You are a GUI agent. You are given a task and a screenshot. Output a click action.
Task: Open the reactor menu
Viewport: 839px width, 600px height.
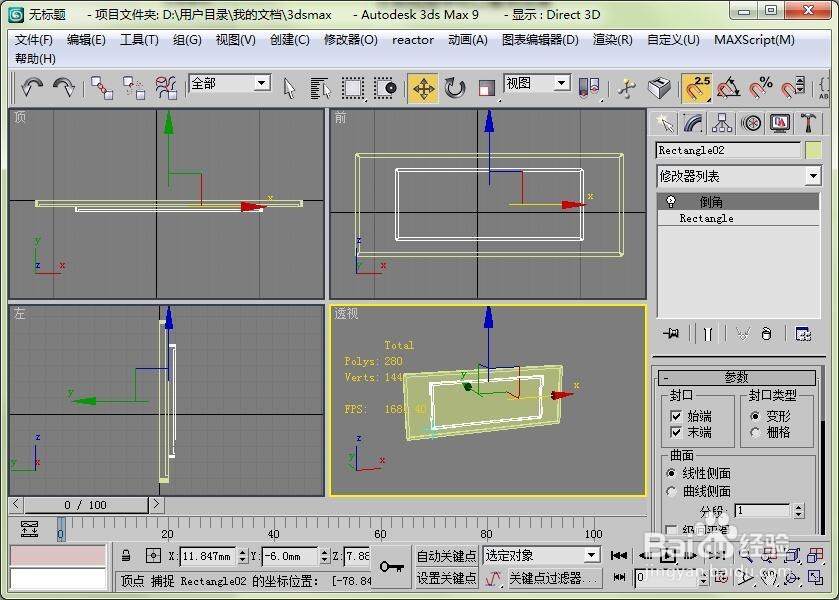[x=413, y=40]
